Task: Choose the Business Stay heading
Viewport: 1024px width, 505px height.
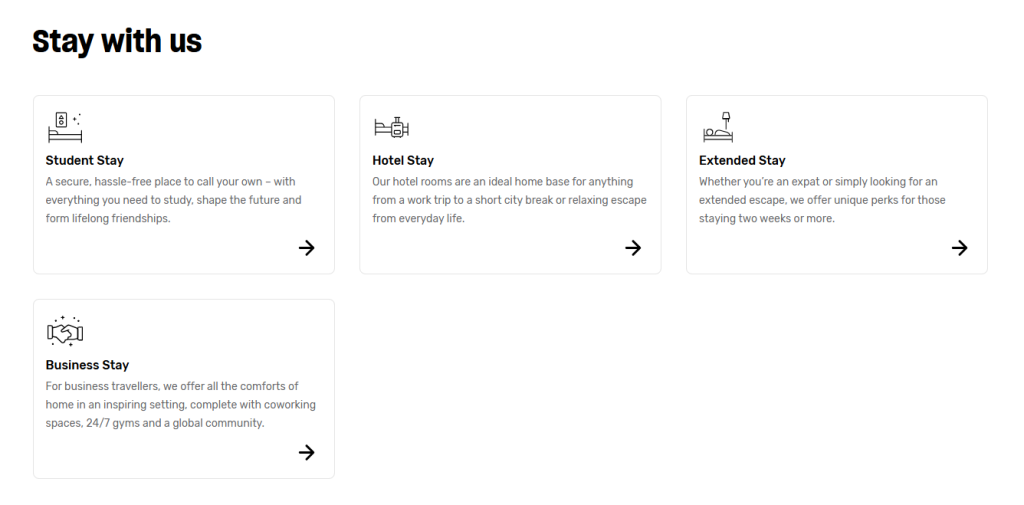Action: [x=88, y=365]
